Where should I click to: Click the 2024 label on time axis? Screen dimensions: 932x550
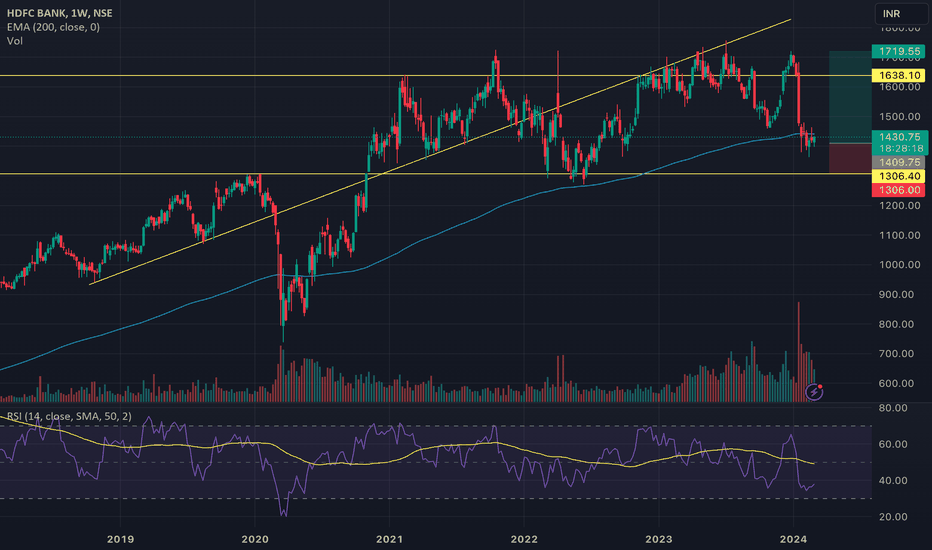coord(794,539)
